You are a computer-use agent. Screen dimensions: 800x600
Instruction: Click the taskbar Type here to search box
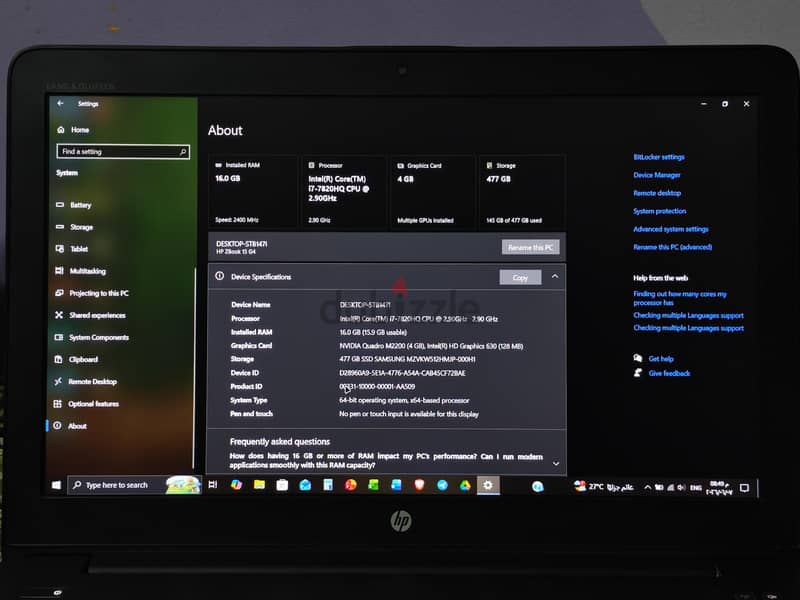click(134, 485)
